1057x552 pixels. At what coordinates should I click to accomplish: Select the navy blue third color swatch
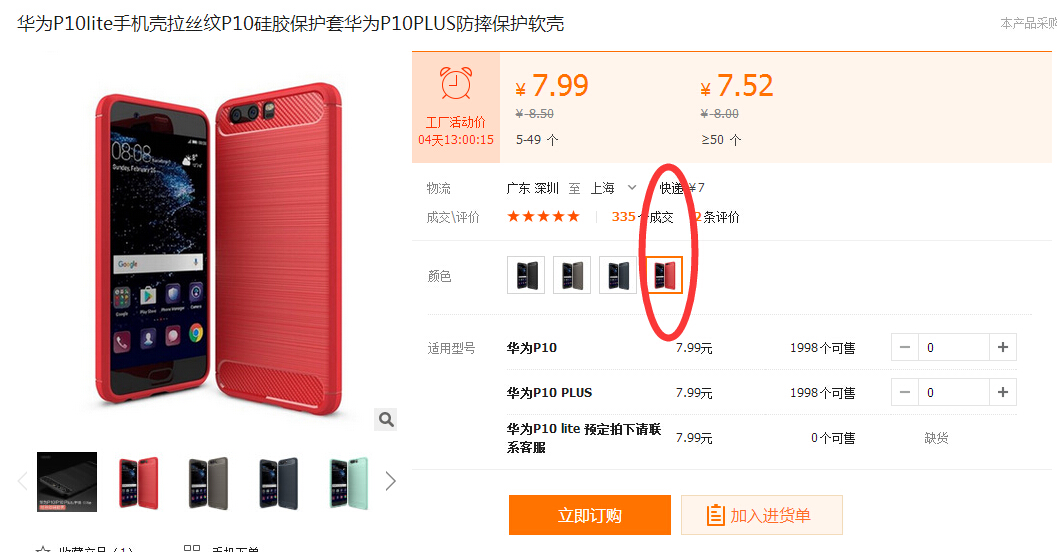[617, 275]
